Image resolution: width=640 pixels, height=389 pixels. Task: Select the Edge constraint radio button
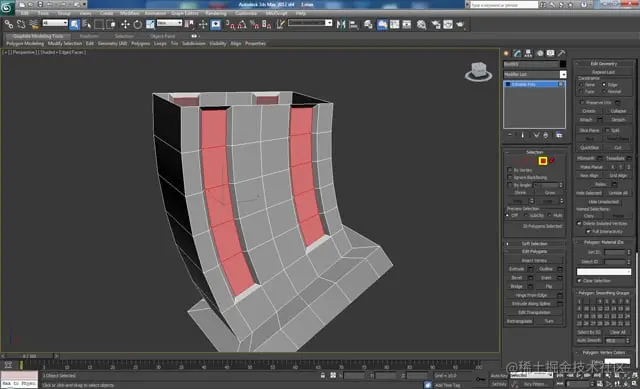[604, 84]
